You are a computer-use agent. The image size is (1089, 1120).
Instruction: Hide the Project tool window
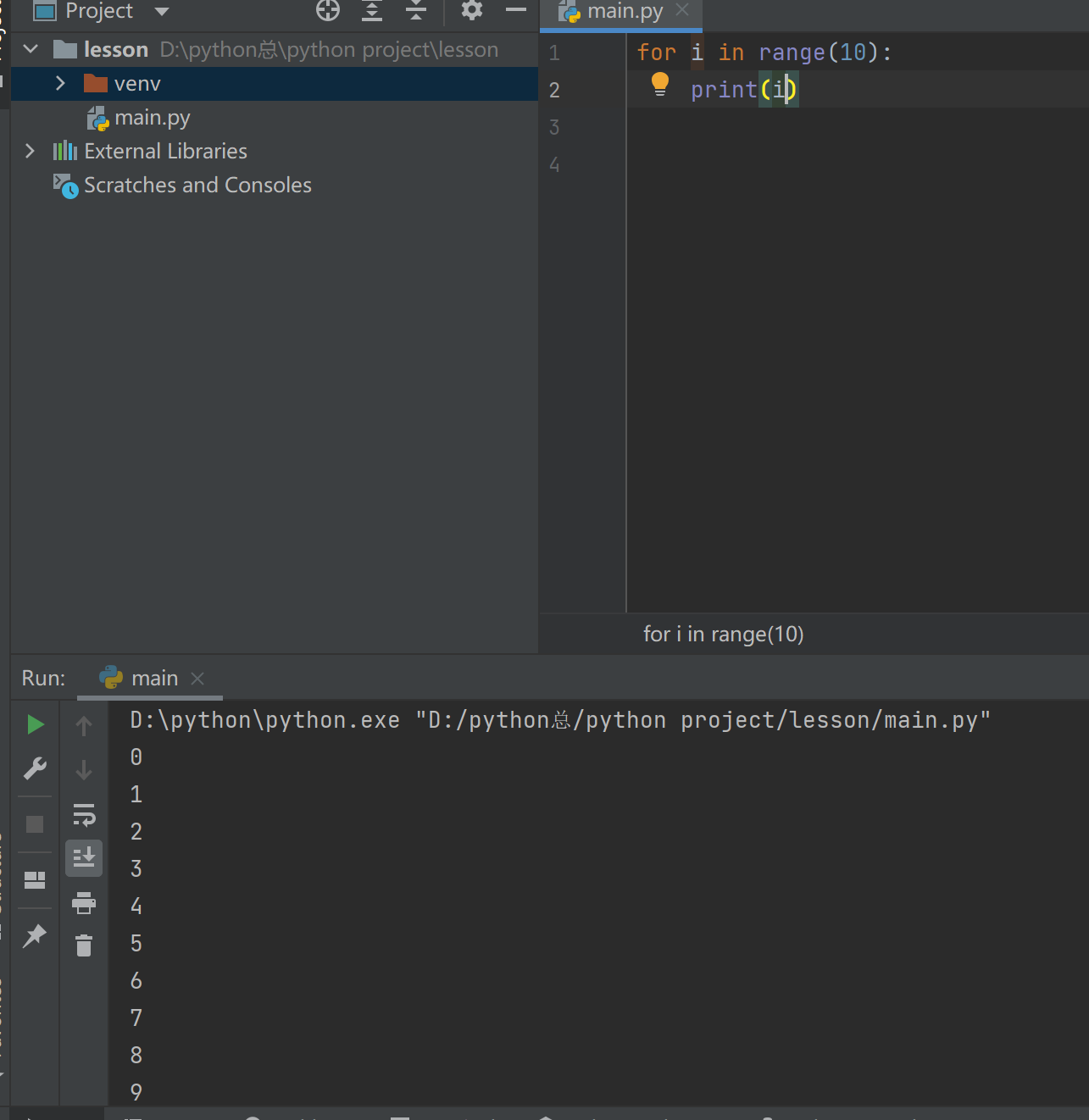[x=516, y=11]
